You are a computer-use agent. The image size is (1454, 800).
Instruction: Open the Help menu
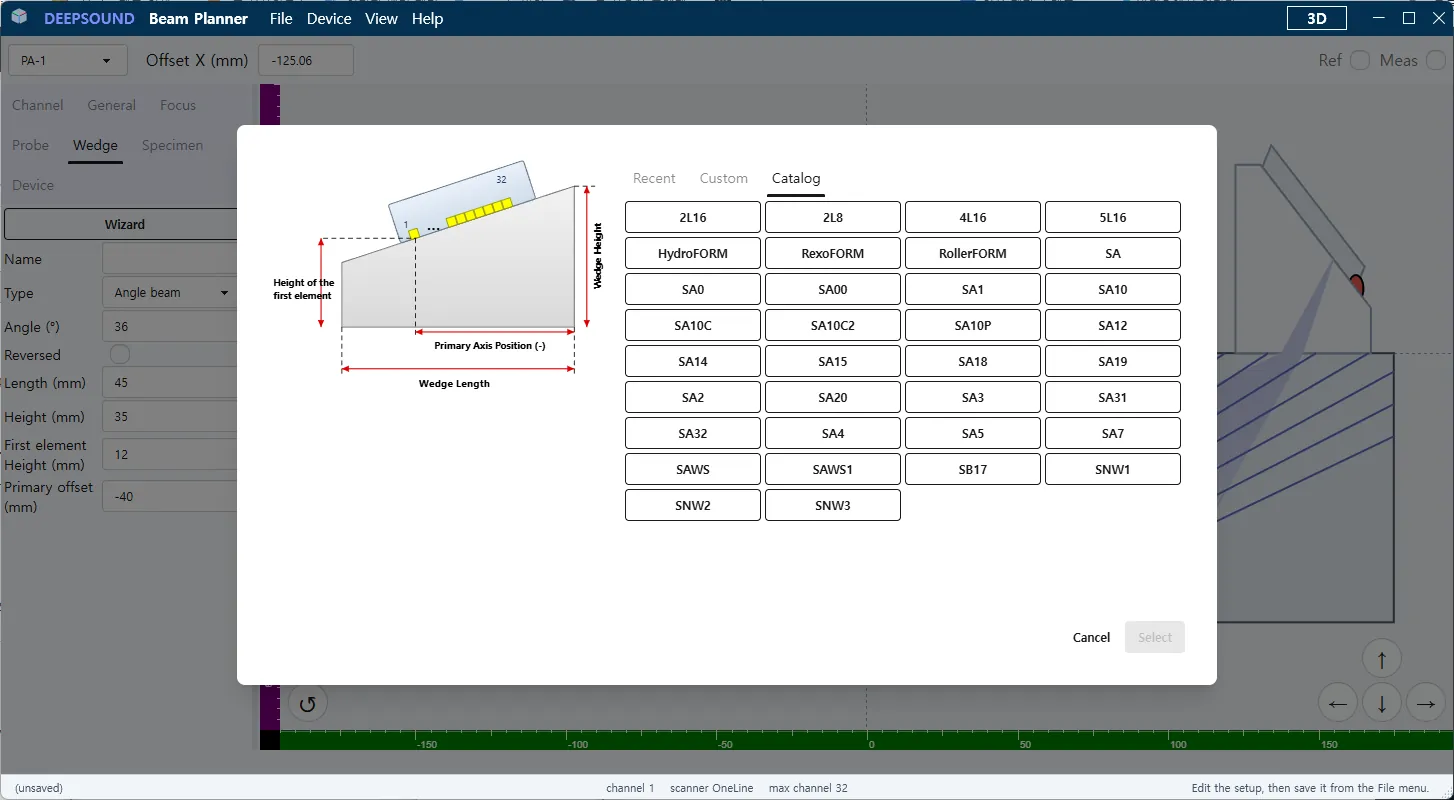427,19
